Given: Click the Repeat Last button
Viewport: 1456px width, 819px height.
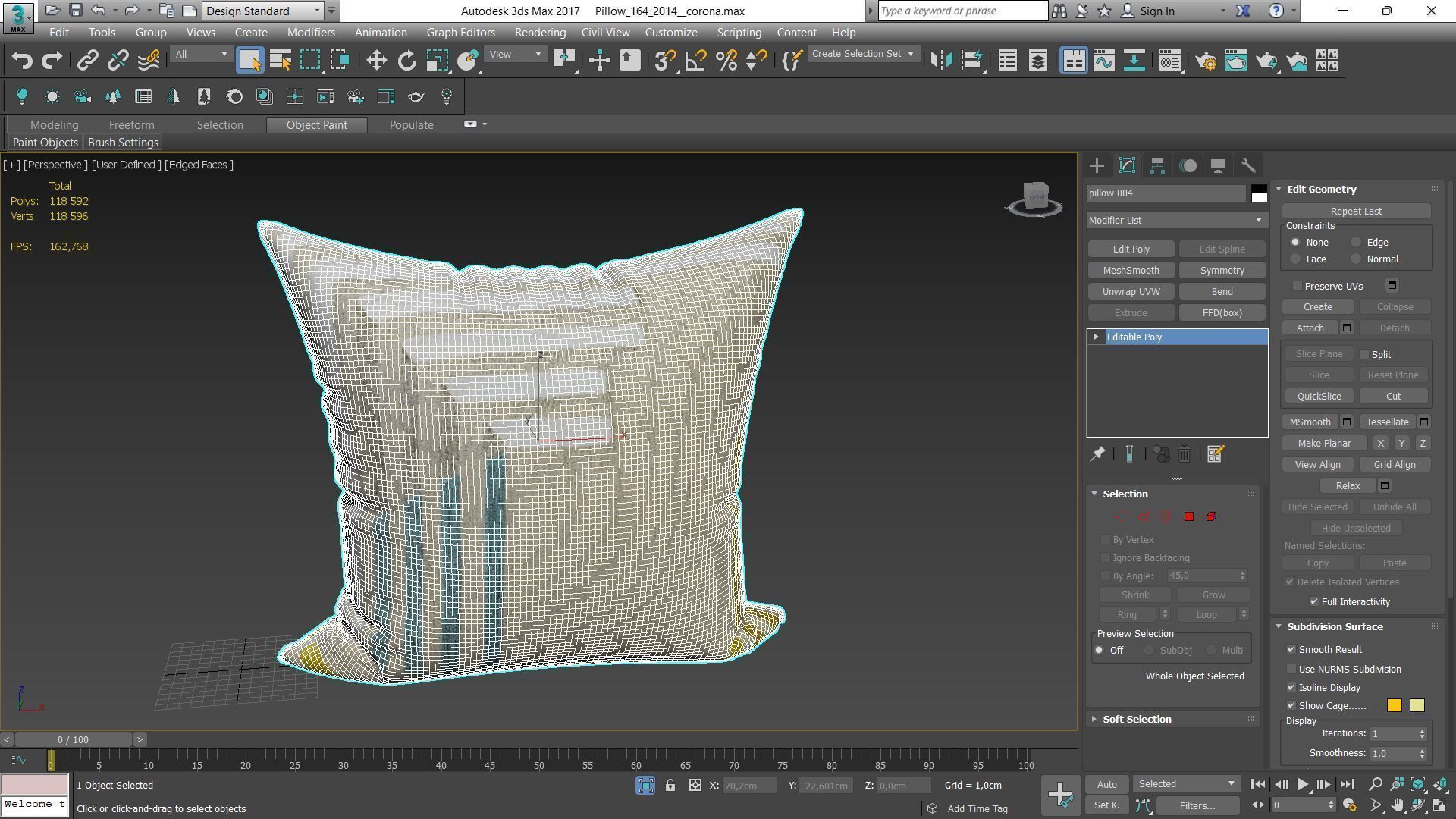Looking at the screenshot, I should 1356,212.
